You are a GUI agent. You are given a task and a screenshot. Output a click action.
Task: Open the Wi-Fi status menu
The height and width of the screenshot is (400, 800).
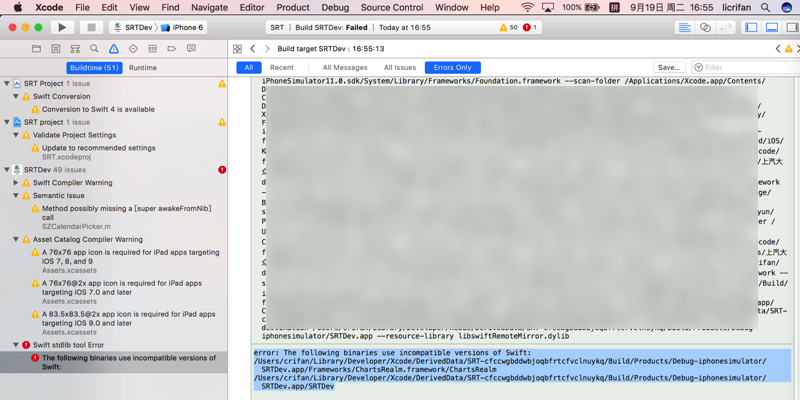528,7
